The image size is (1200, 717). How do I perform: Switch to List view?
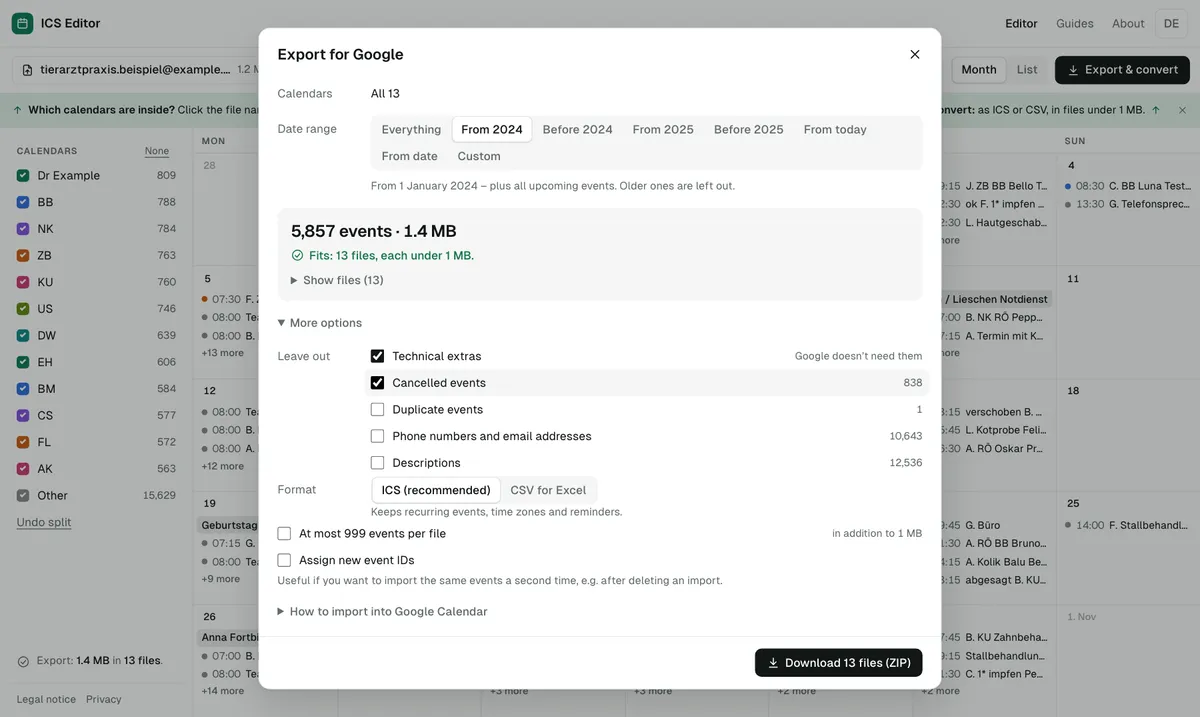1027,70
